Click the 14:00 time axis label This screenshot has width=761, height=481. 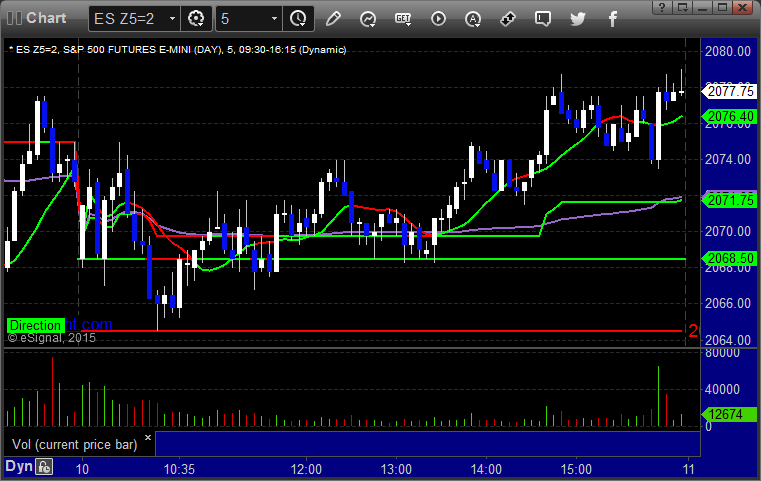click(486, 469)
